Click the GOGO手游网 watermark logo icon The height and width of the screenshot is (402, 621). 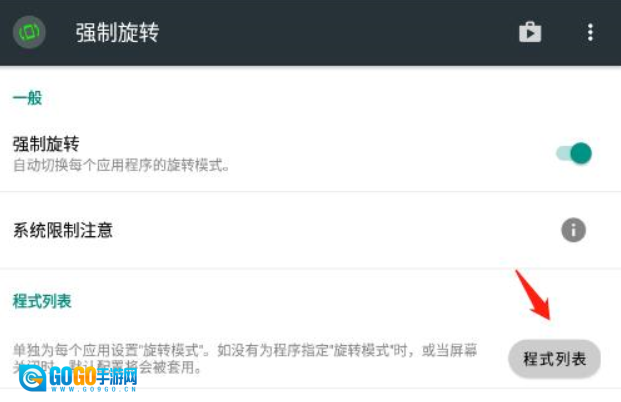32,378
